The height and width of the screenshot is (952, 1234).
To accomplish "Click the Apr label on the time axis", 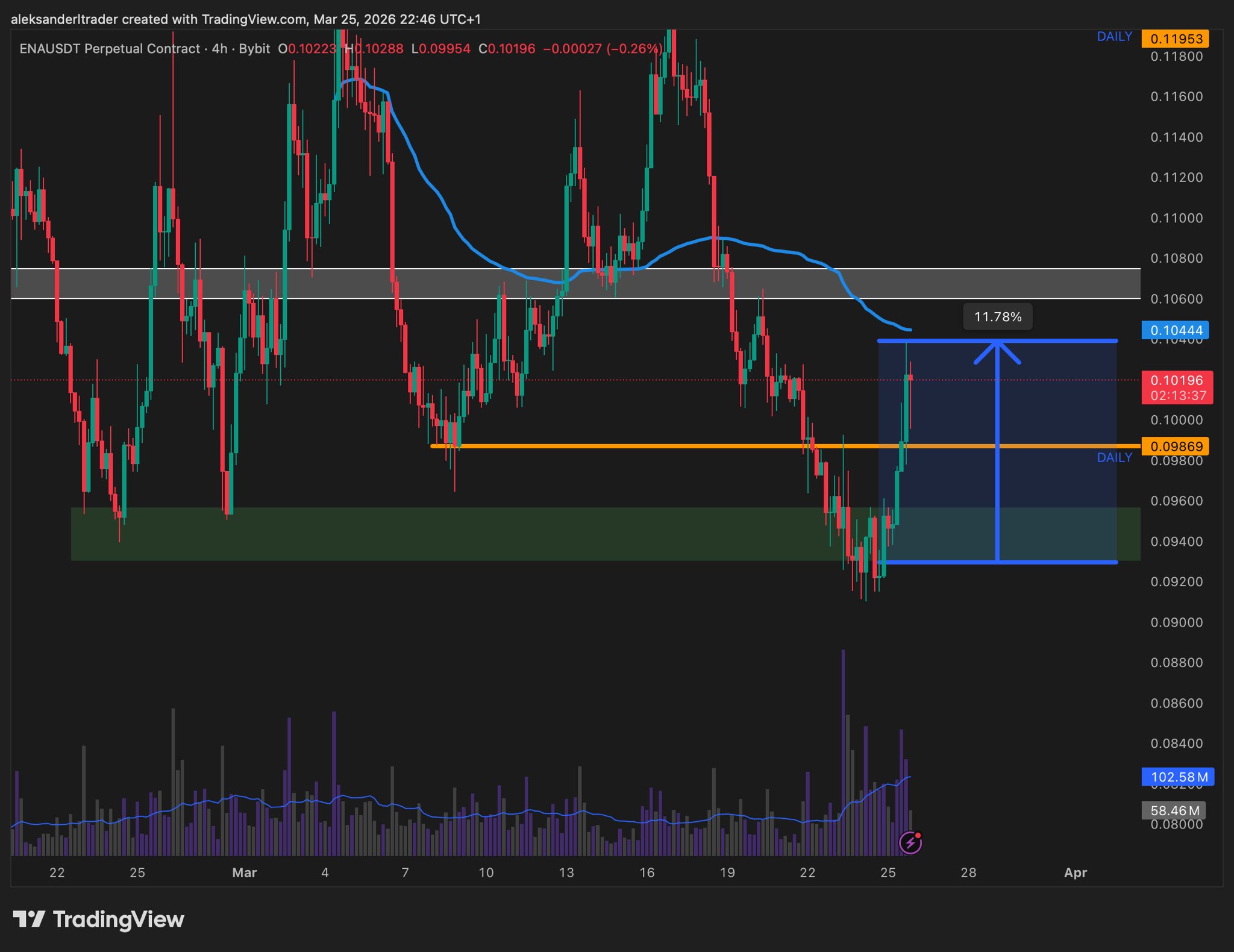I will (1076, 872).
